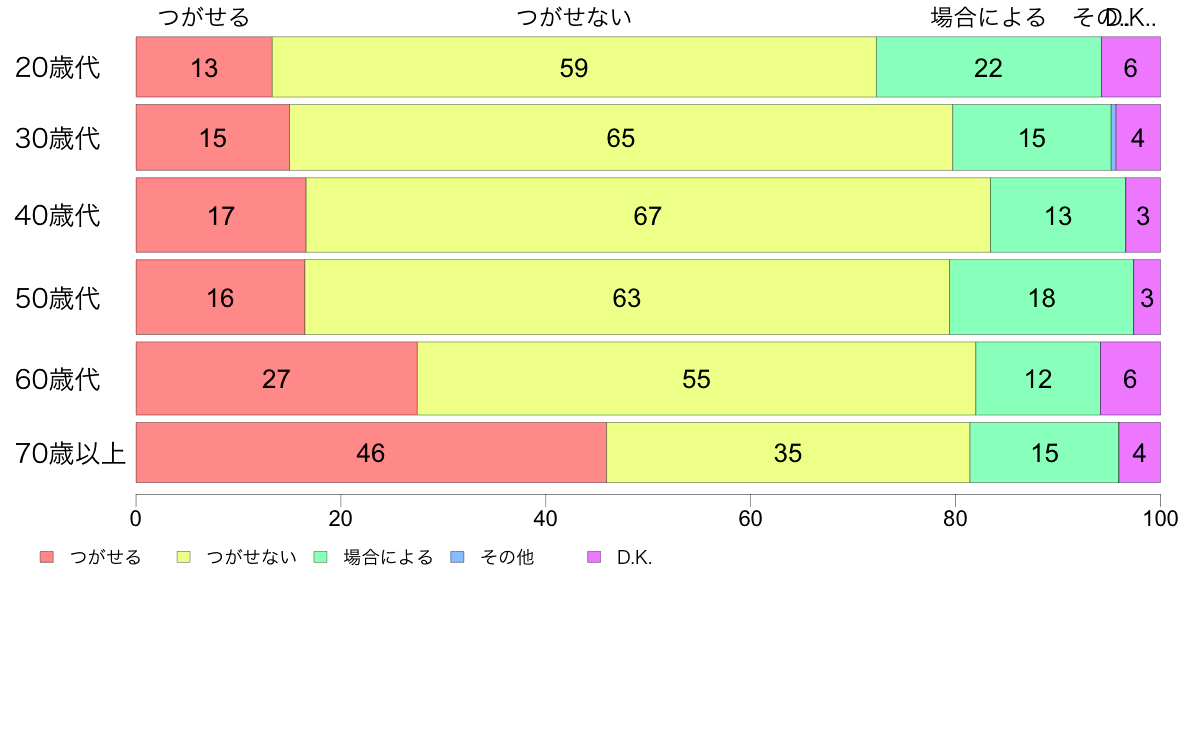This screenshot has width=1188, height=736.
Task: Click the blue その他 legend swatch
Action: [458, 557]
